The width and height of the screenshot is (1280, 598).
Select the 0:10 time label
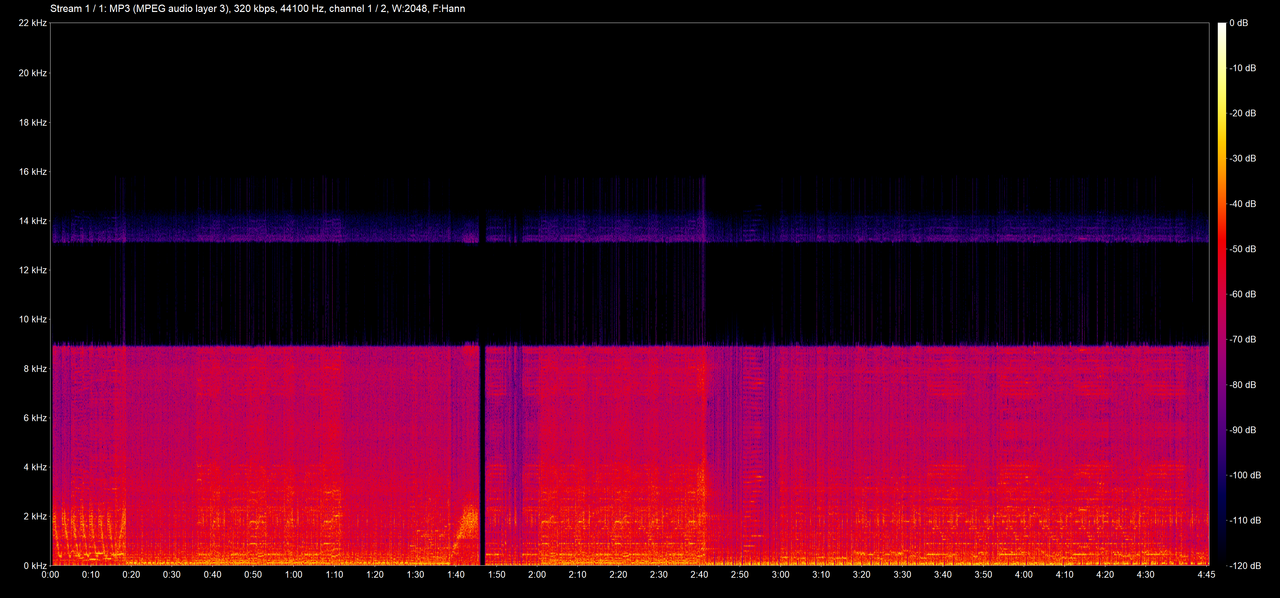click(x=91, y=576)
